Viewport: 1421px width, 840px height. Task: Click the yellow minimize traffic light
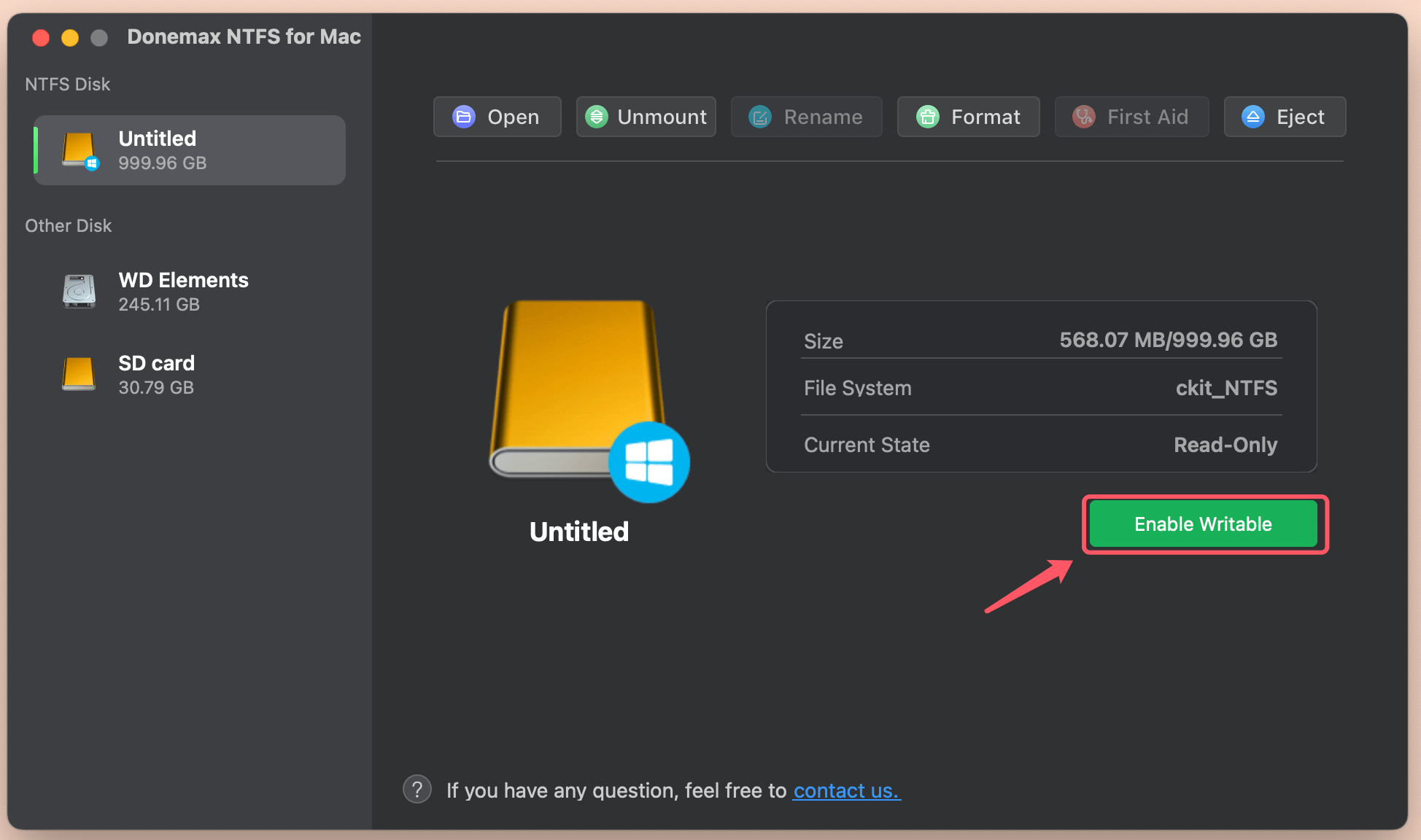(x=70, y=37)
